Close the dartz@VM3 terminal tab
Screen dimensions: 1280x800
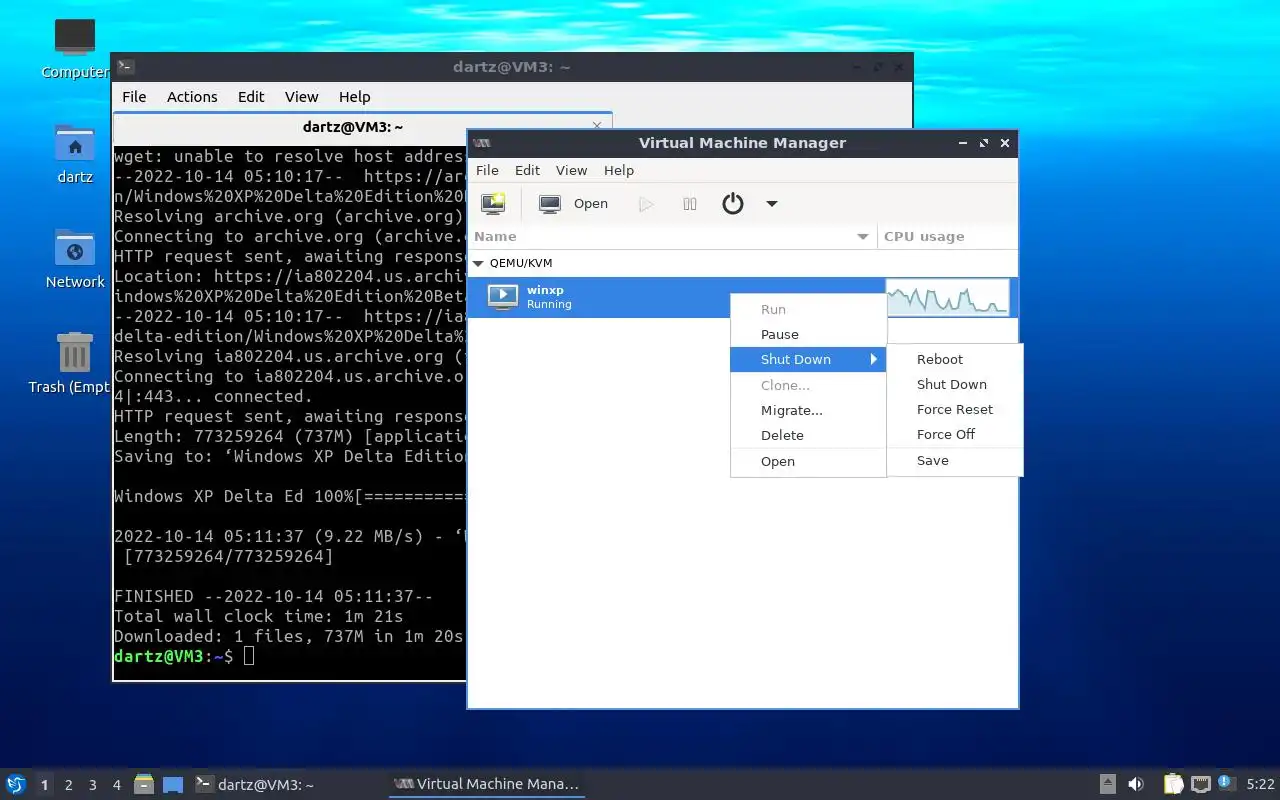click(597, 126)
